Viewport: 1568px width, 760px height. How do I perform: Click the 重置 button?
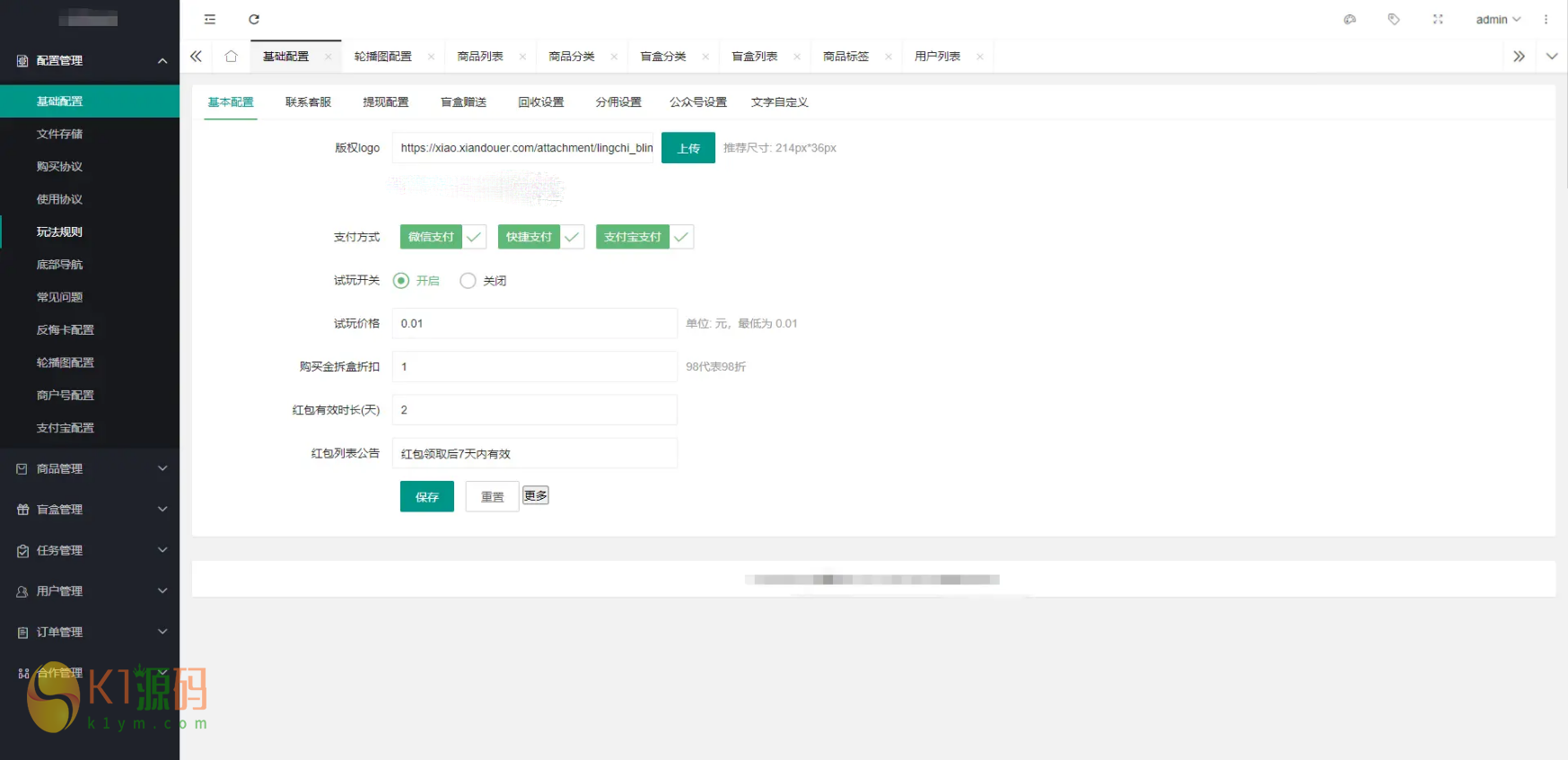[492, 496]
